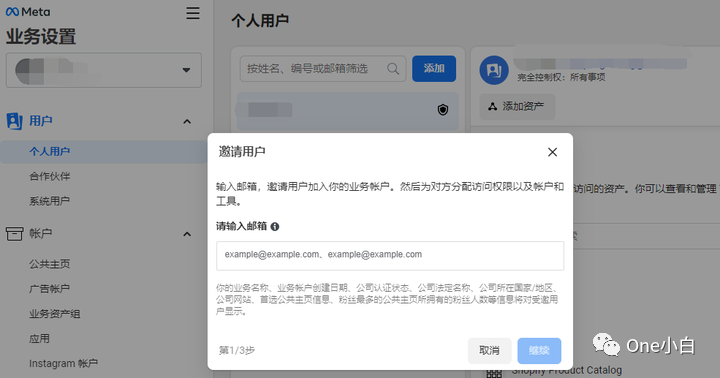Click the 第1/3步 step text
Viewport: 720px width, 378px height.
click(x=236, y=351)
